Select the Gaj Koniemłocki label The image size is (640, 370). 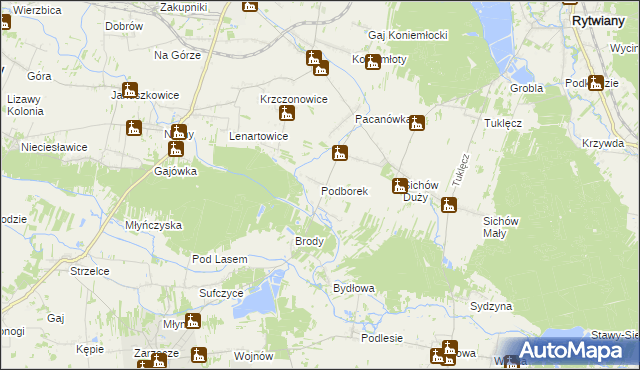coord(408,35)
